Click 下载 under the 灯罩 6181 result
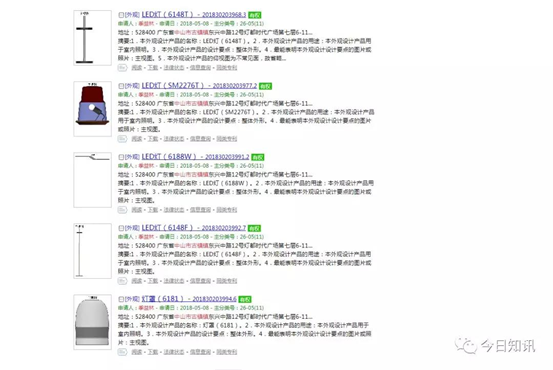The height and width of the screenshot is (370, 553). tap(153, 352)
